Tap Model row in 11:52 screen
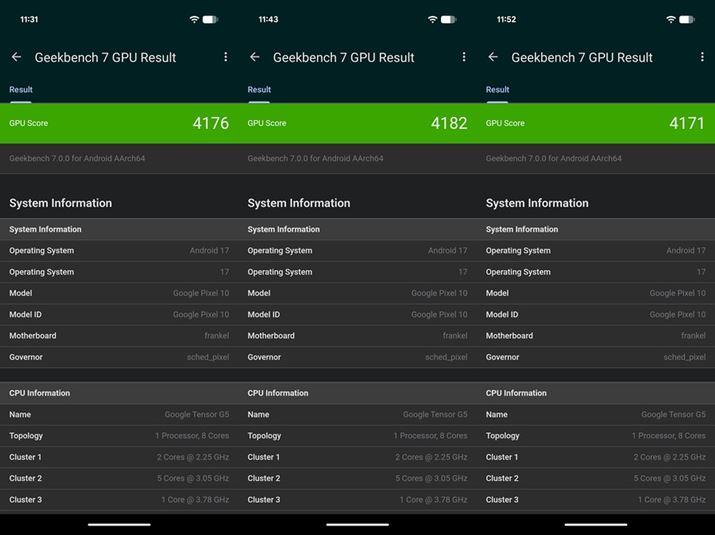This screenshot has height=535, width=715. coord(596,293)
